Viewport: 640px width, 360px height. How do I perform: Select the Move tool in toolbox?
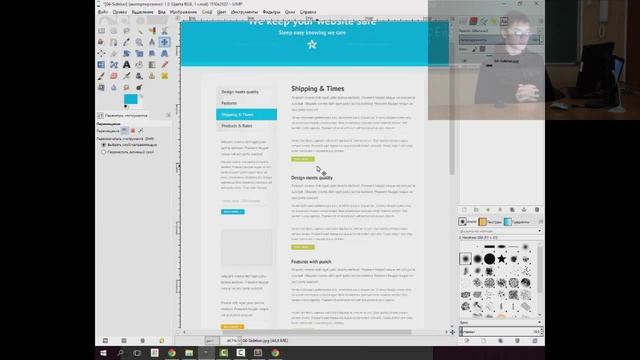pyautogui.click(x=164, y=42)
